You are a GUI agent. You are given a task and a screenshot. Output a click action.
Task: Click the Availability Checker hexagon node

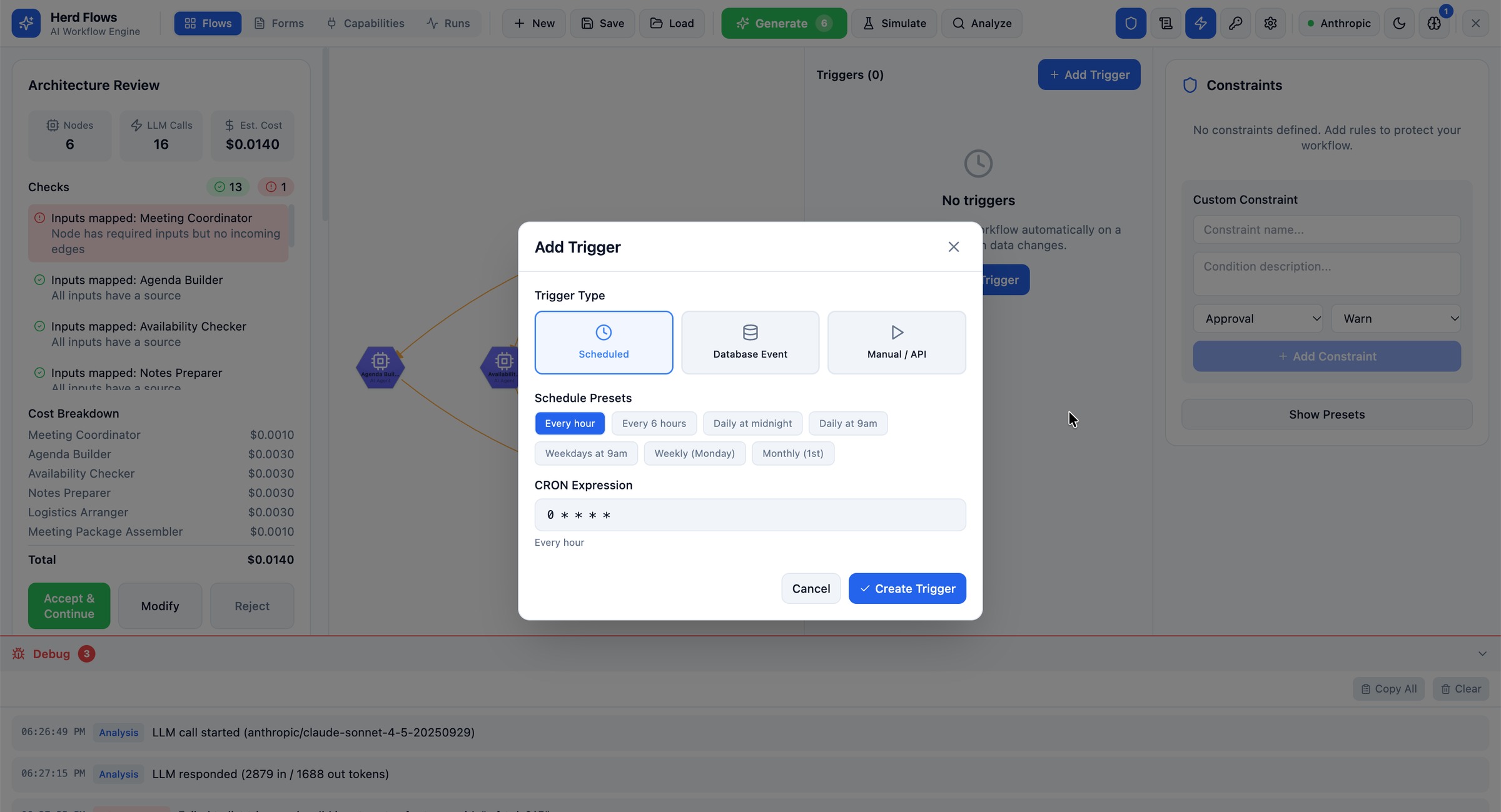tap(500, 367)
